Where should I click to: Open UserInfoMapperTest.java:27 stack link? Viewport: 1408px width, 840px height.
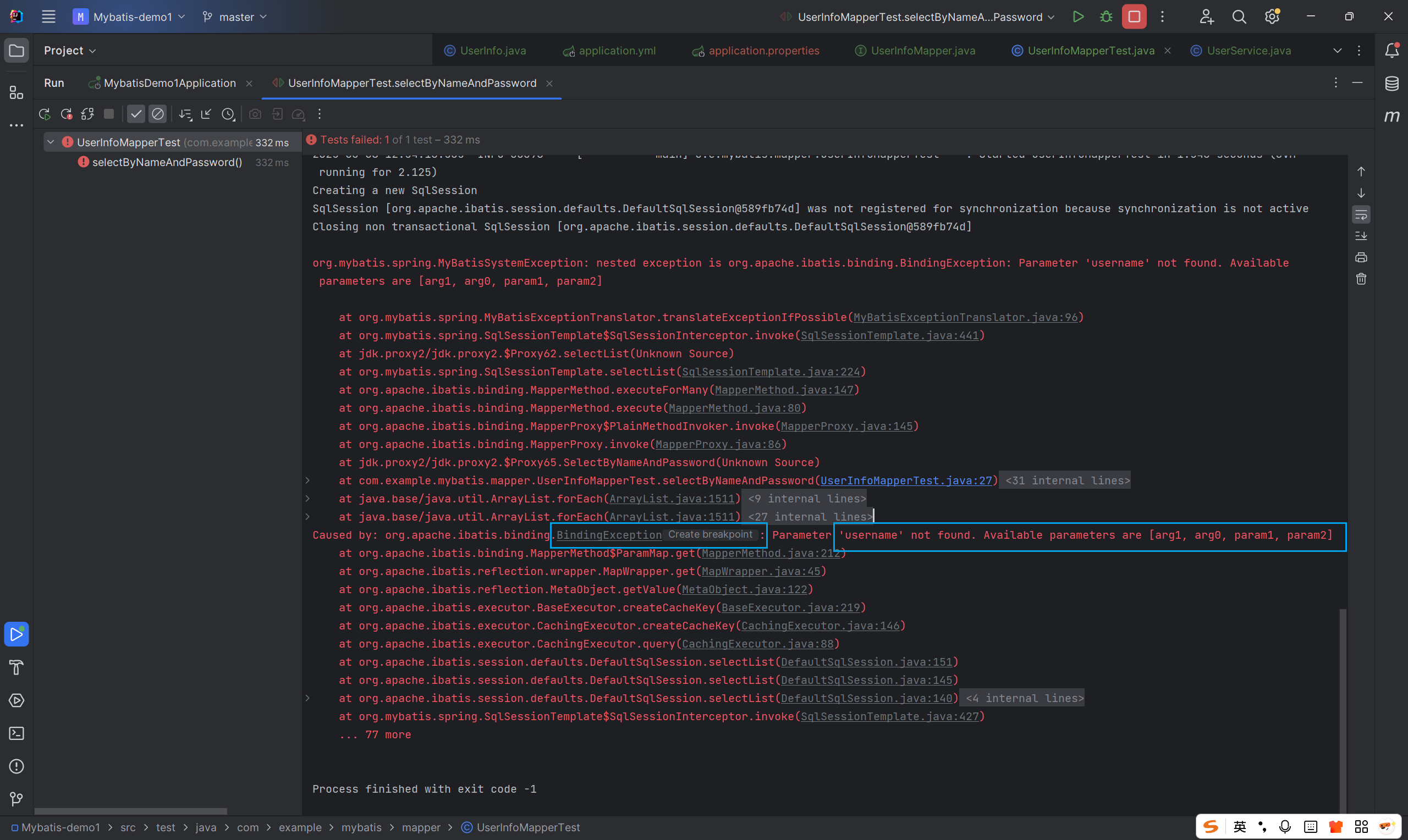tap(906, 480)
